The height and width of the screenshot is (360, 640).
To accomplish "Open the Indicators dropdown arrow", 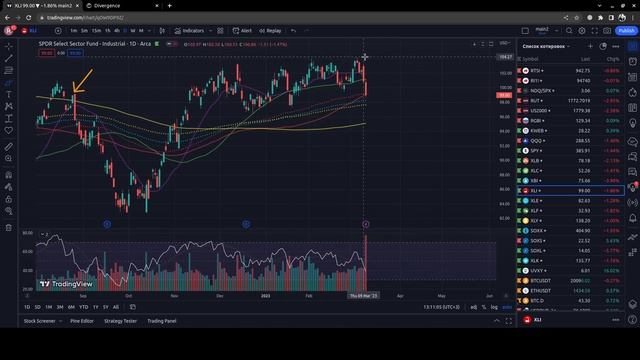I will coord(210,31).
